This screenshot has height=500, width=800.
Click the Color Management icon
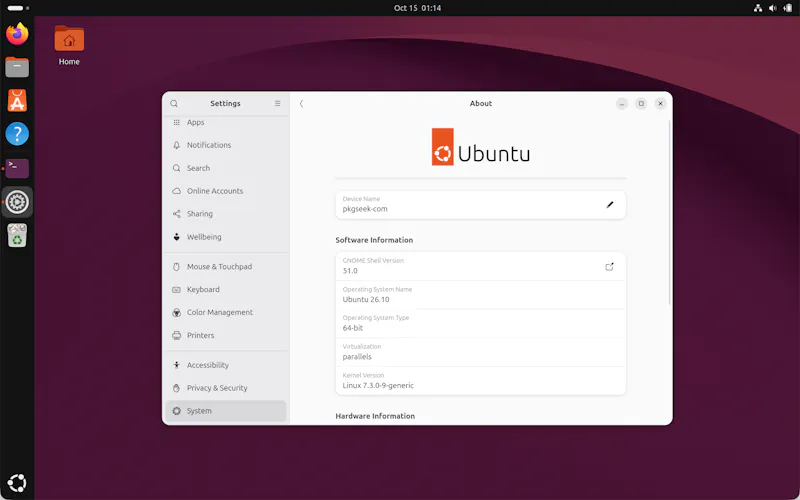tap(177, 312)
